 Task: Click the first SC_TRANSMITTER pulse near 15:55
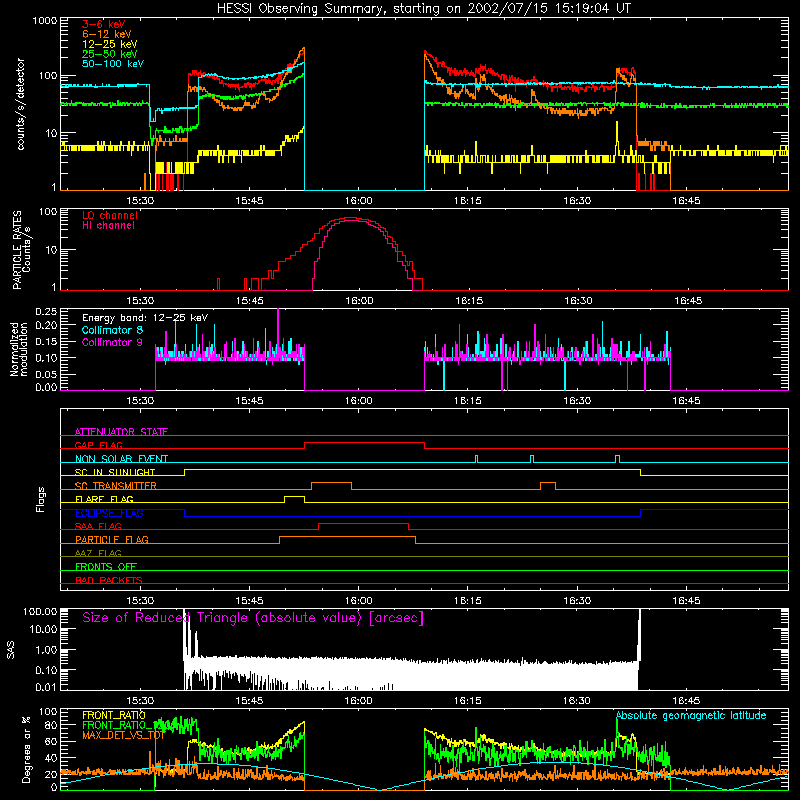(x=332, y=483)
